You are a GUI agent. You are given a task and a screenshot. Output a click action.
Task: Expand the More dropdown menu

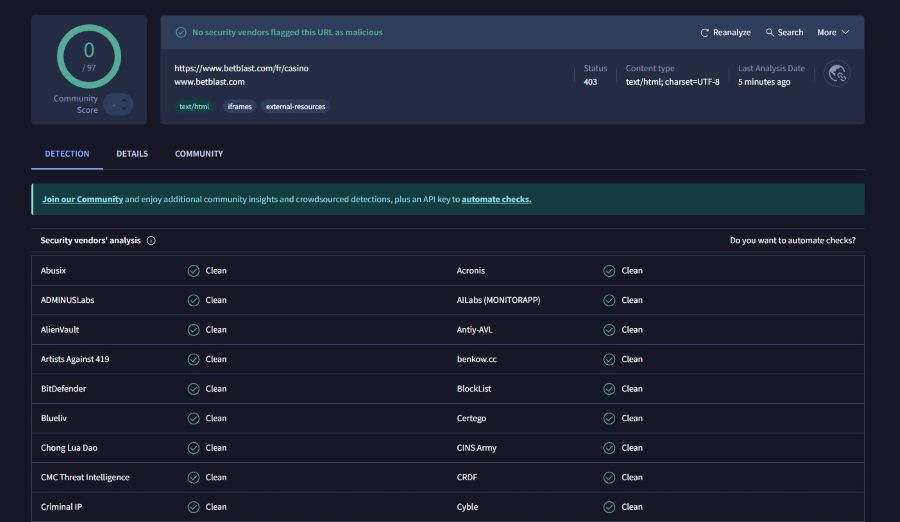pos(833,32)
